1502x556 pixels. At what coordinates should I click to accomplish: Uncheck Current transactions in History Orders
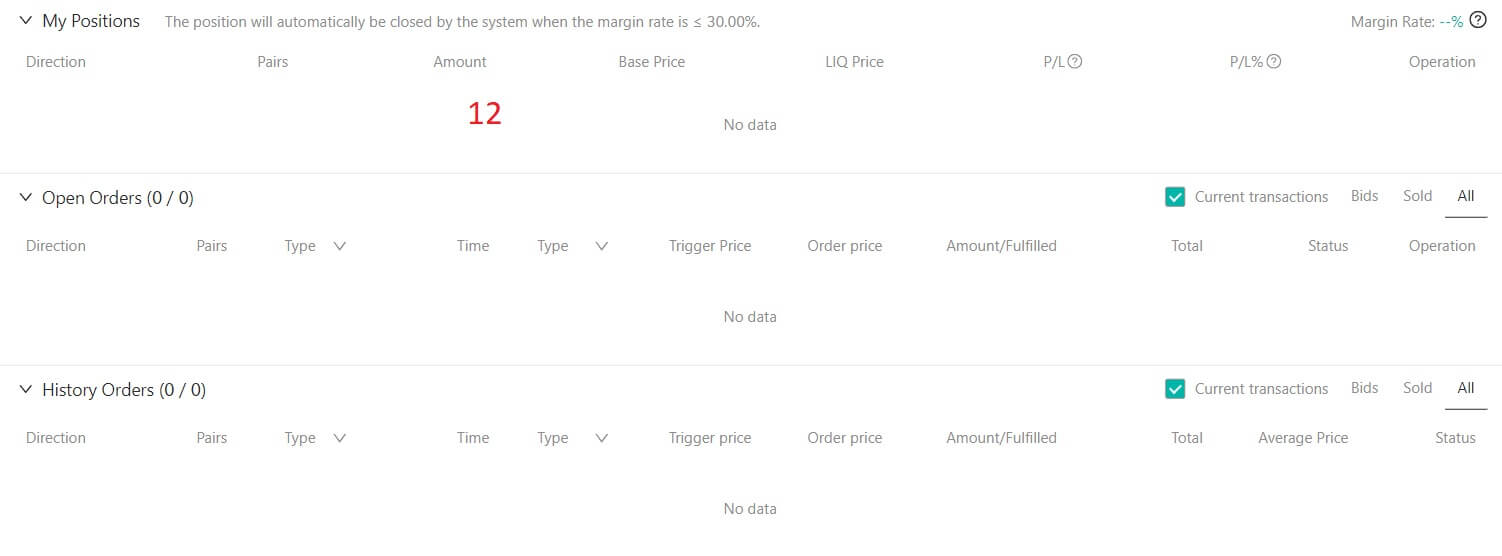1175,389
